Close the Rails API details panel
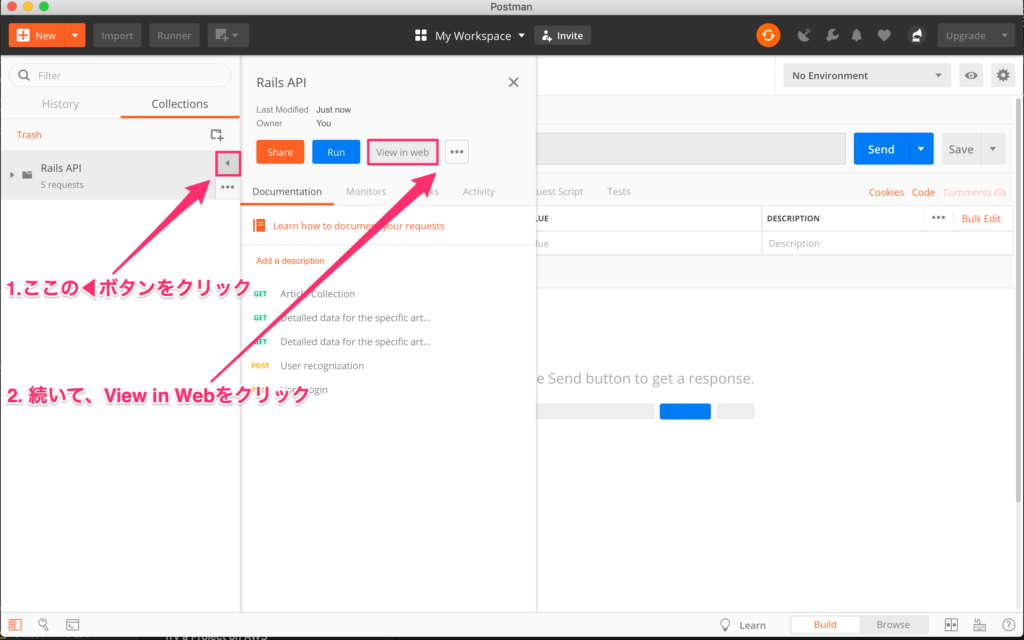 (x=513, y=82)
